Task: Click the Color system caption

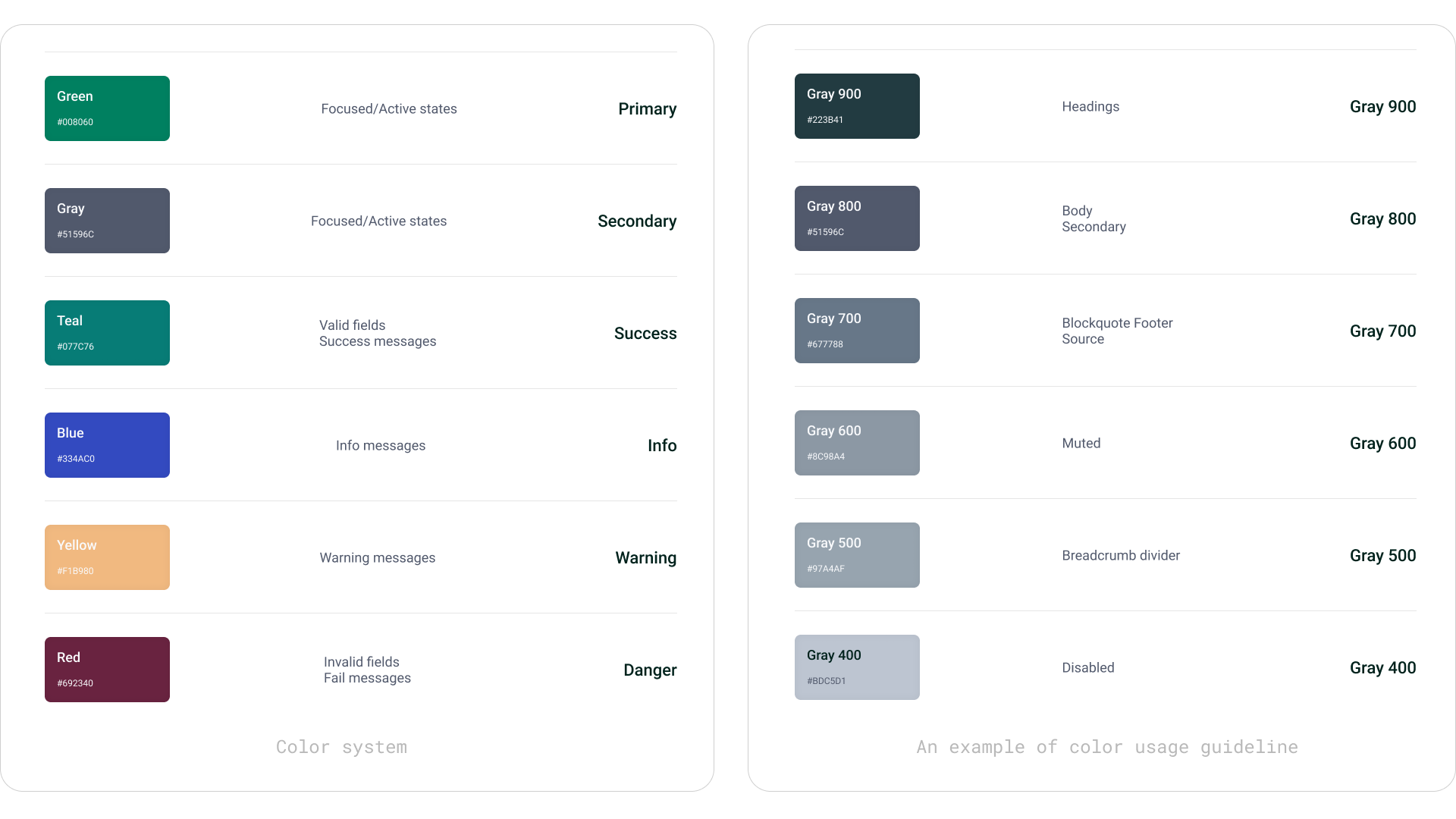Action: [341, 747]
